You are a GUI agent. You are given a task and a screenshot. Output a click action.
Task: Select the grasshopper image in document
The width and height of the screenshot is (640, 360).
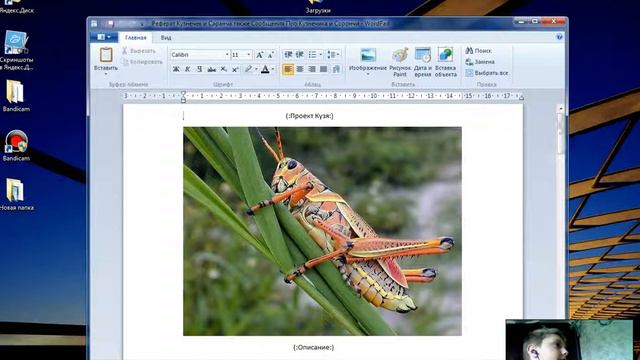[322, 231]
